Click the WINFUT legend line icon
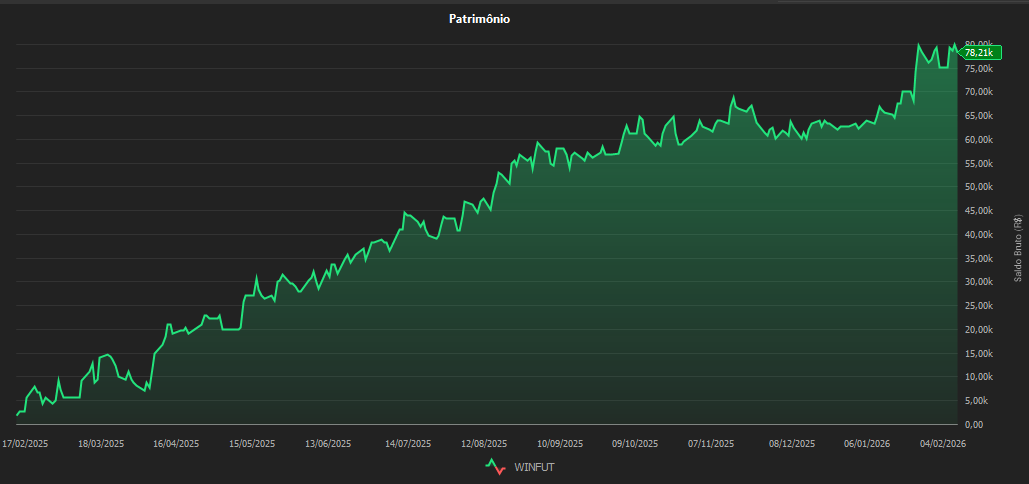The image size is (1029, 484). click(x=495, y=466)
